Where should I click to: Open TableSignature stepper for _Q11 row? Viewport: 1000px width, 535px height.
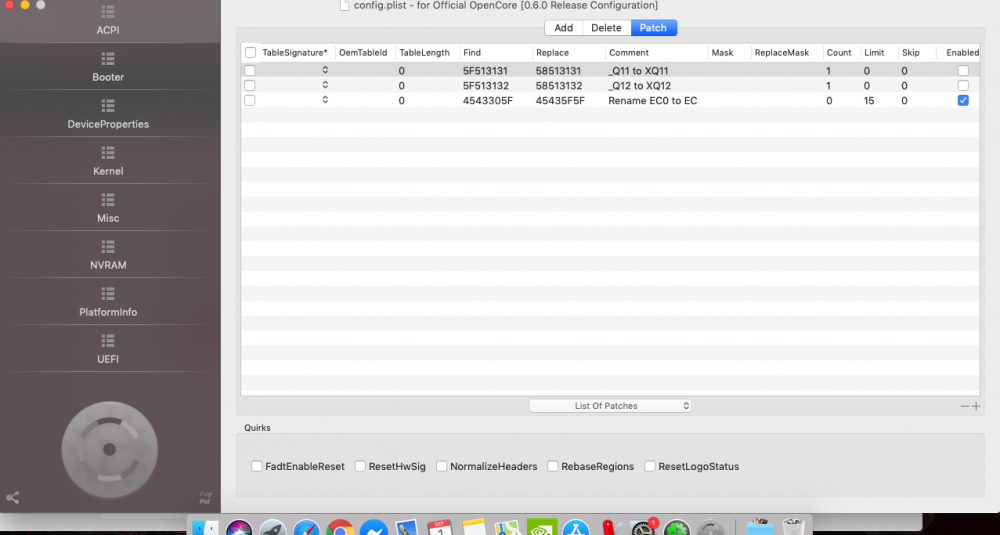click(x=325, y=71)
